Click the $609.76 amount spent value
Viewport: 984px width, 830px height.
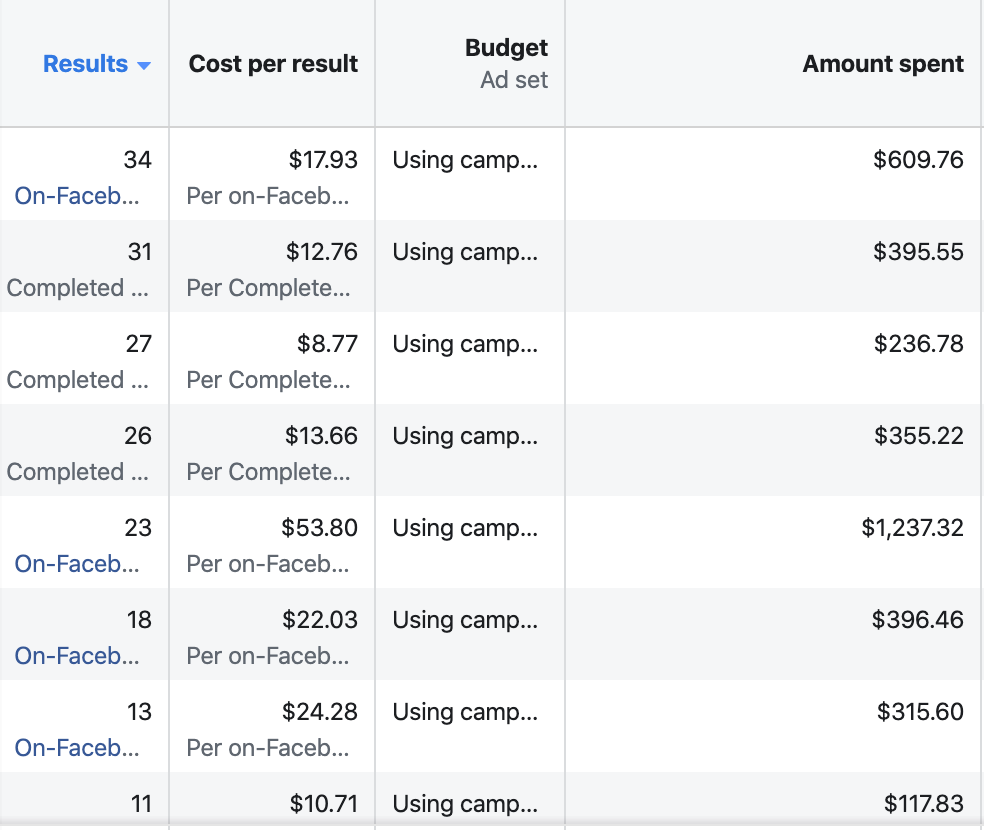[918, 160]
